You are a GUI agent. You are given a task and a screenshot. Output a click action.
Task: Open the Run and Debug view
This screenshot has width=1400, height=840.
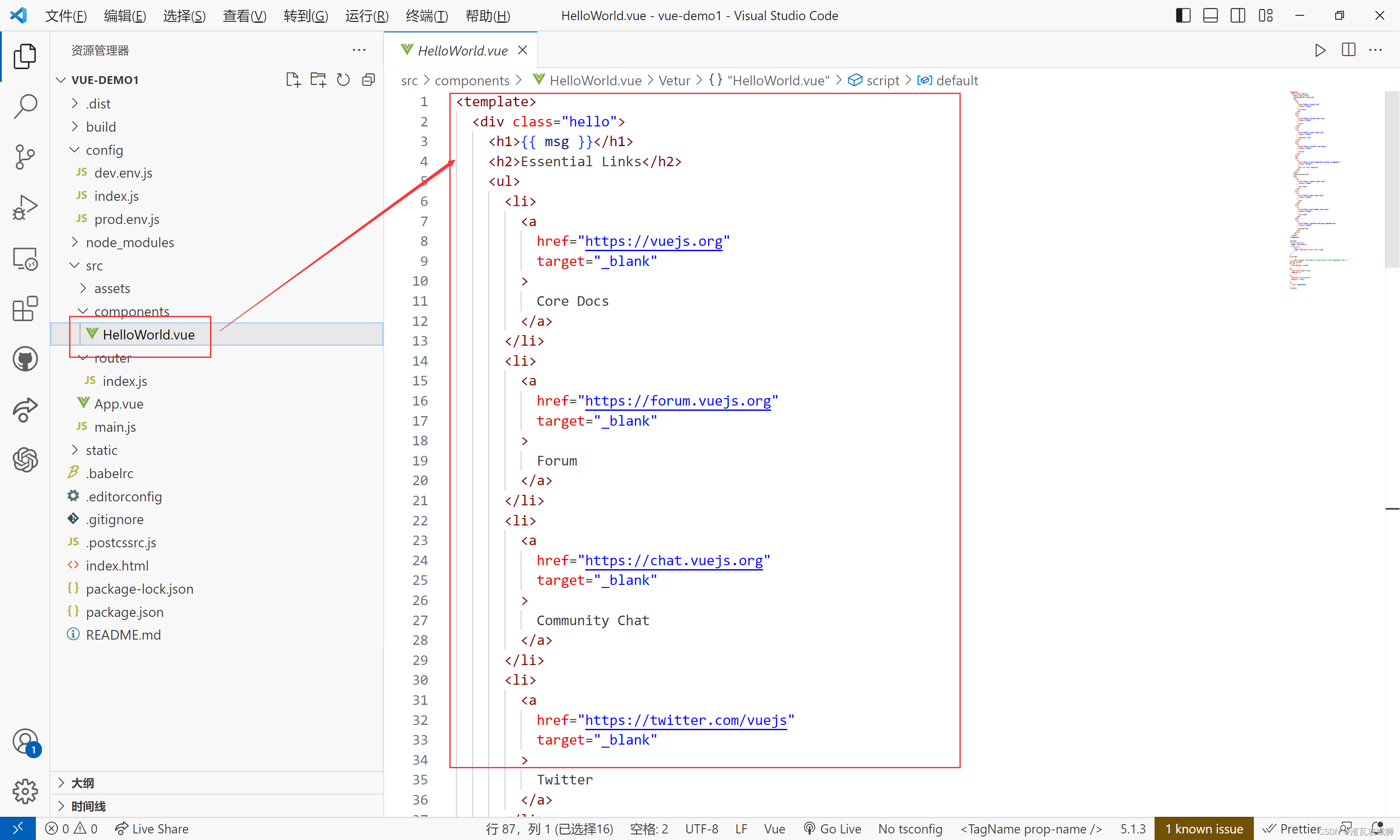coord(25,207)
